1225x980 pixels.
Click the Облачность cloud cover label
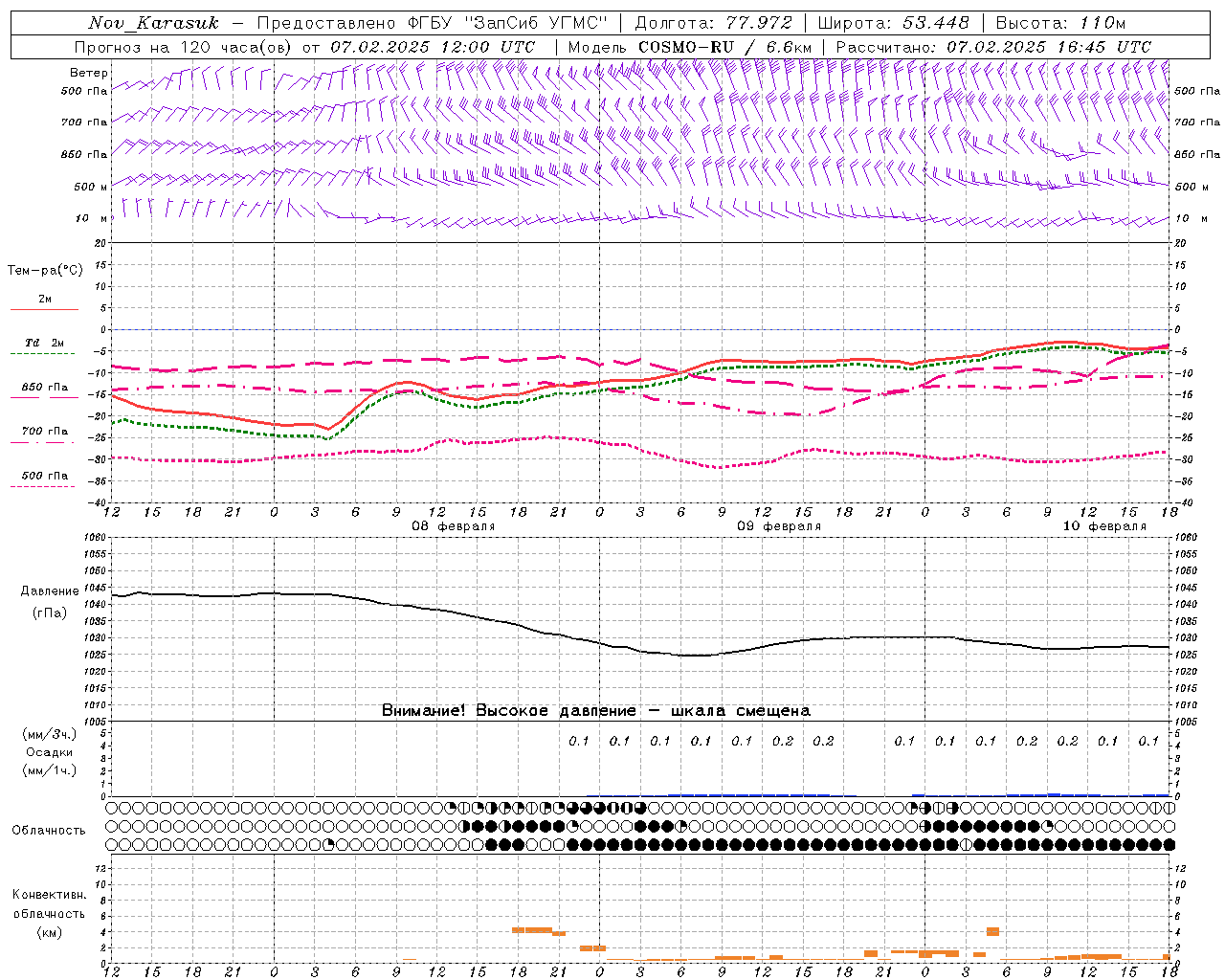pos(49,830)
